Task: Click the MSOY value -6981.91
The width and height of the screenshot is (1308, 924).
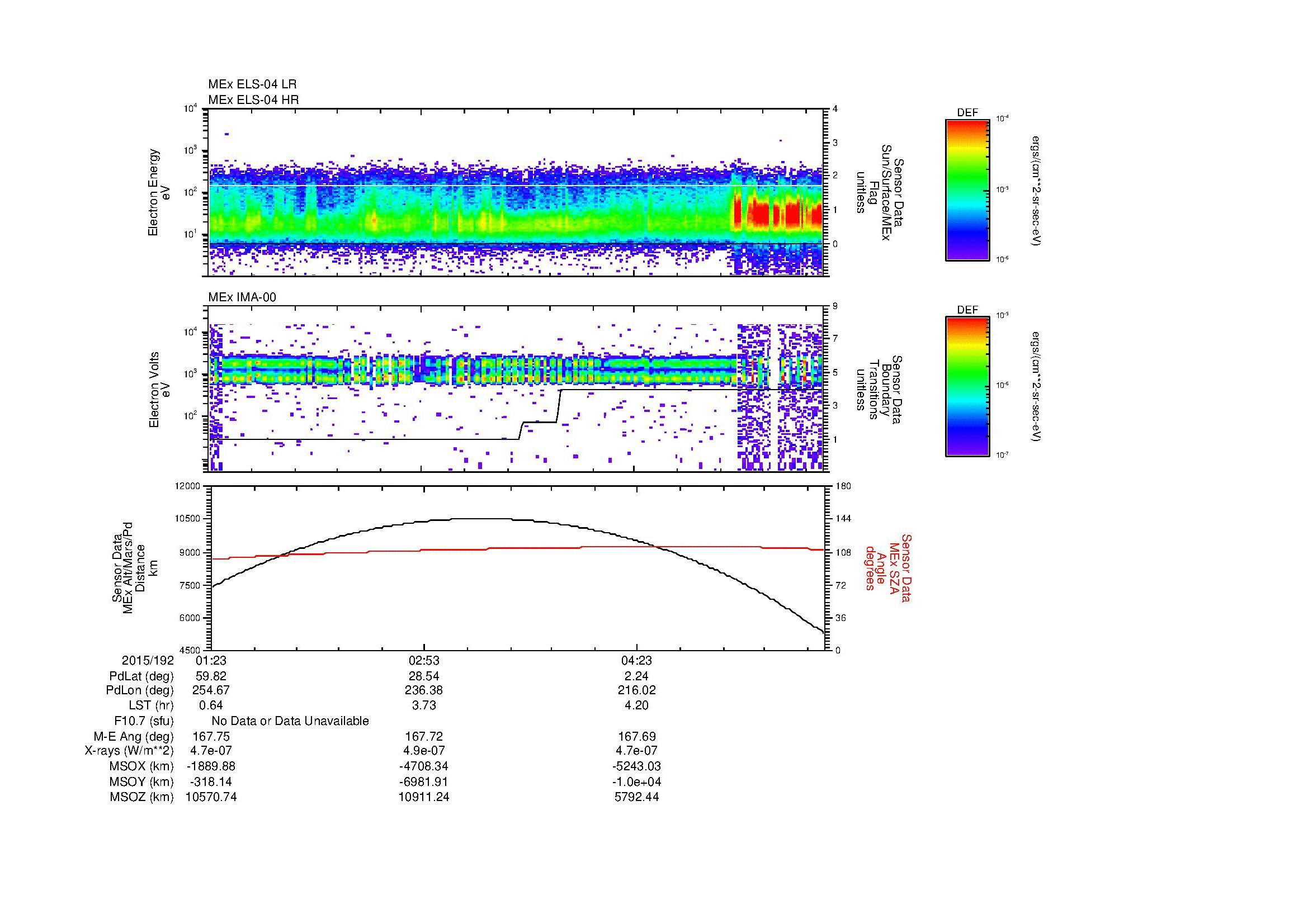Action: coord(424,781)
